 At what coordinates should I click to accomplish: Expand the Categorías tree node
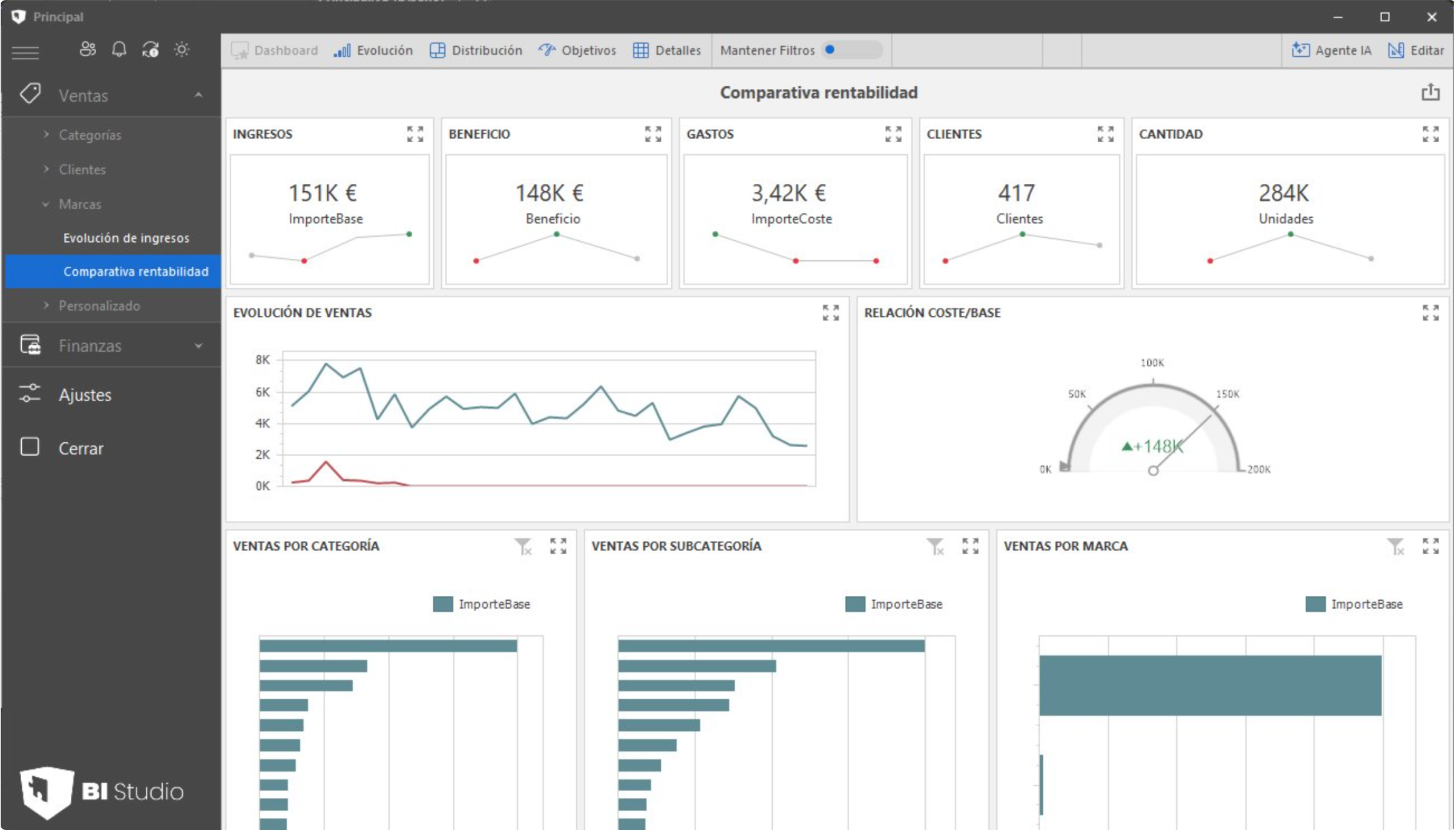pos(47,135)
